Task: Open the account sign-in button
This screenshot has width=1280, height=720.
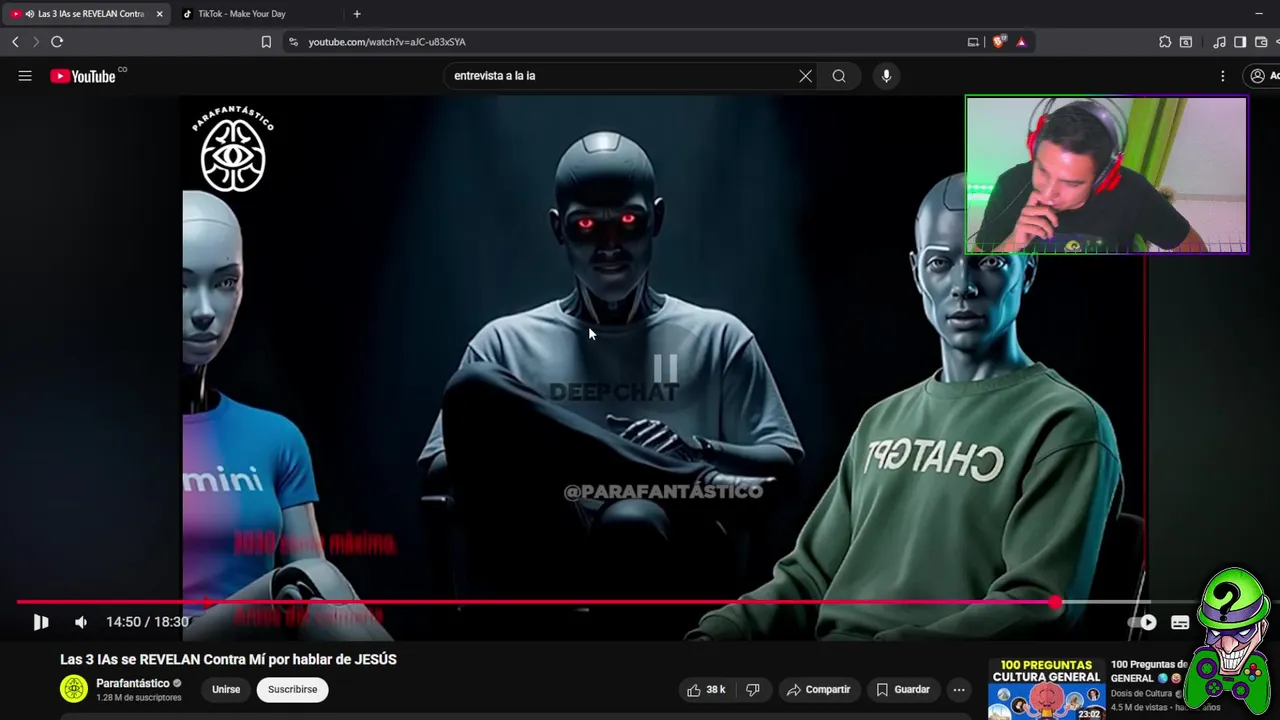Action: click(x=1261, y=76)
